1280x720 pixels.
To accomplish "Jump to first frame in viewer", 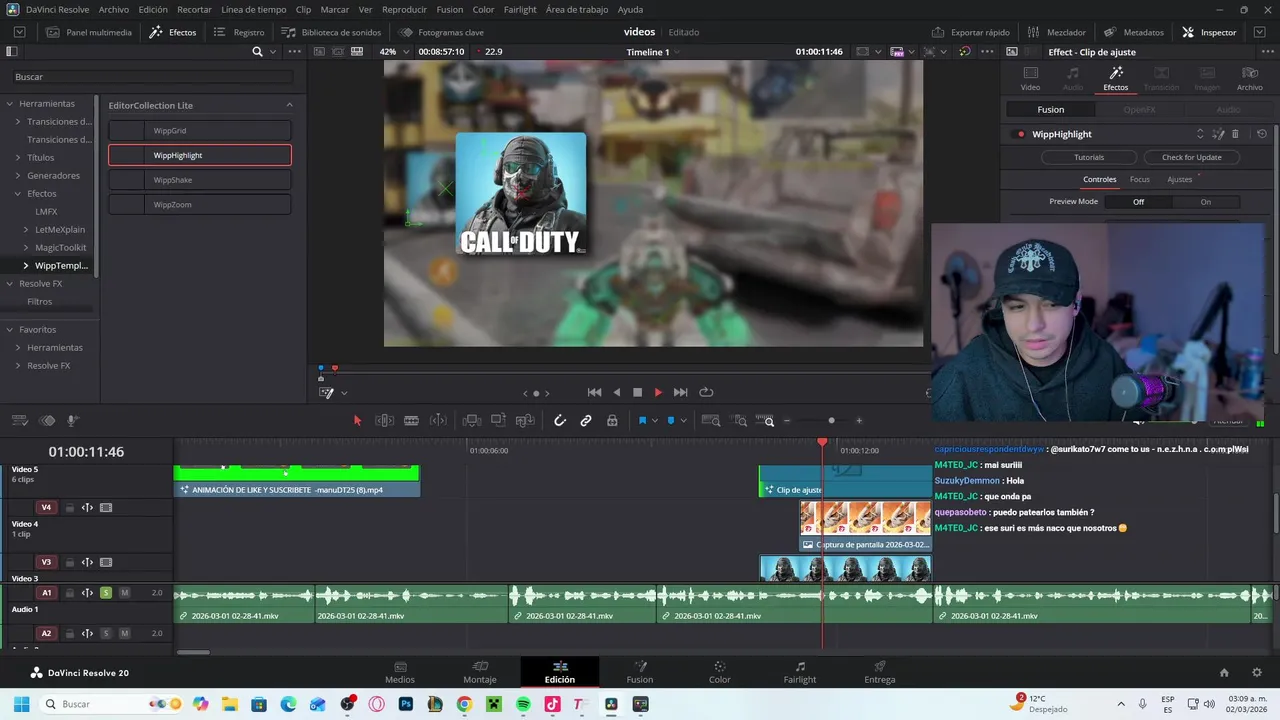I will coord(594,393).
